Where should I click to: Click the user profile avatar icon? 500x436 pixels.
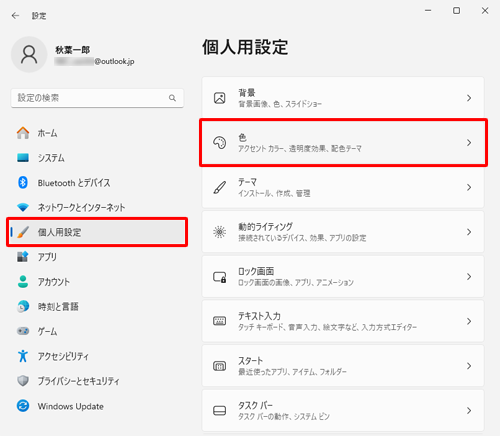tap(29, 54)
